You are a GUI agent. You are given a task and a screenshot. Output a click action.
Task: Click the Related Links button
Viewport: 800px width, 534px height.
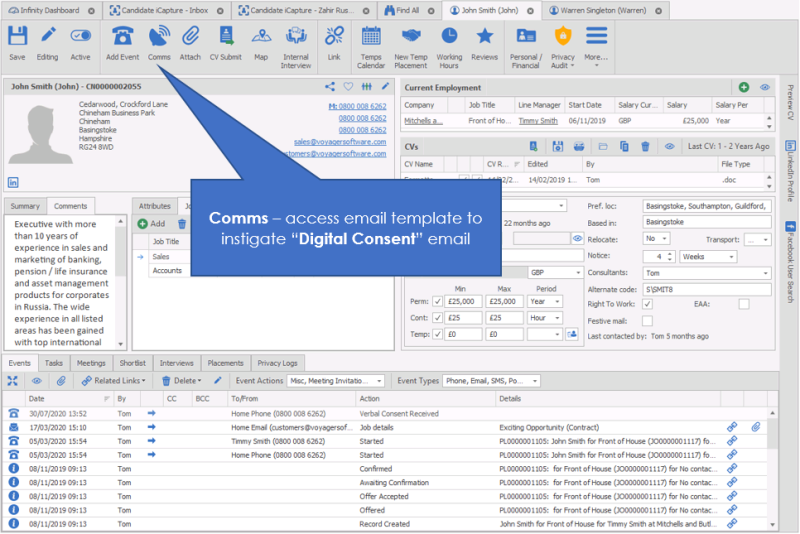click(113, 381)
